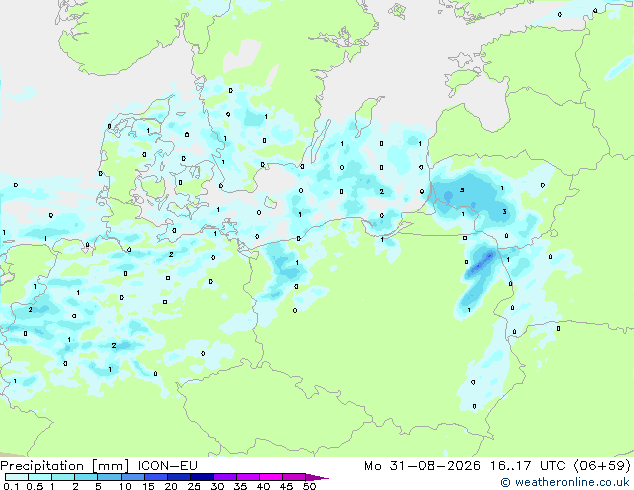This screenshot has width=634, height=490.
Task: Select the 35–40 mm violet legend swatch
Action: point(248,477)
